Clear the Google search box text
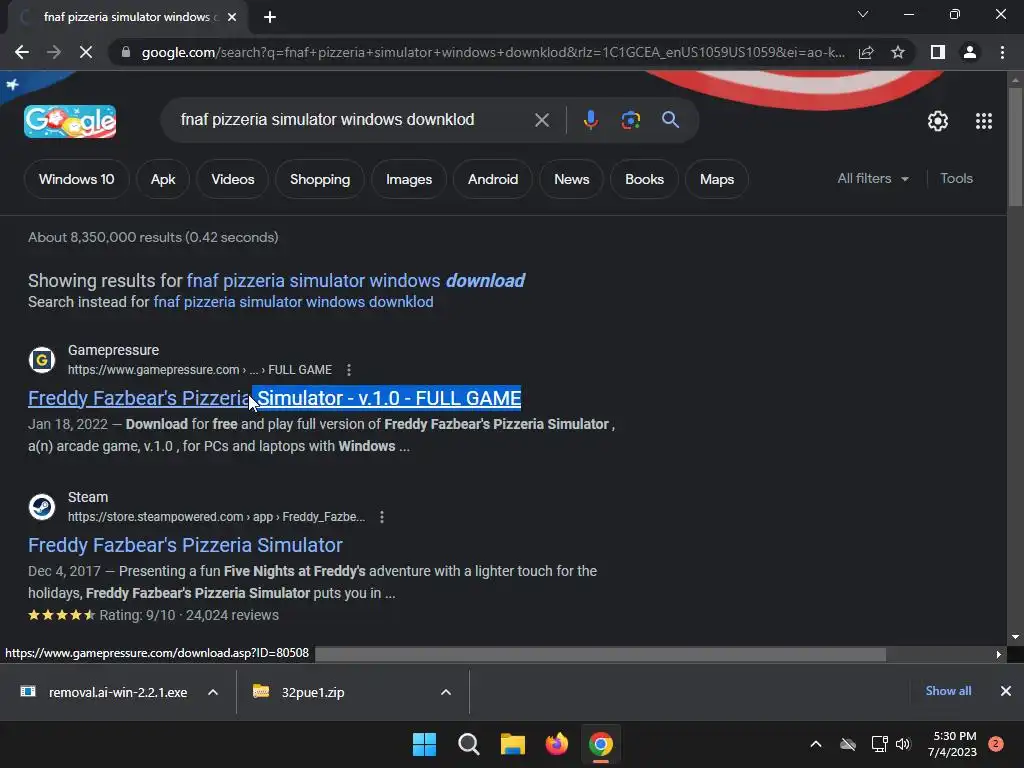This screenshot has width=1024, height=768. click(x=541, y=120)
